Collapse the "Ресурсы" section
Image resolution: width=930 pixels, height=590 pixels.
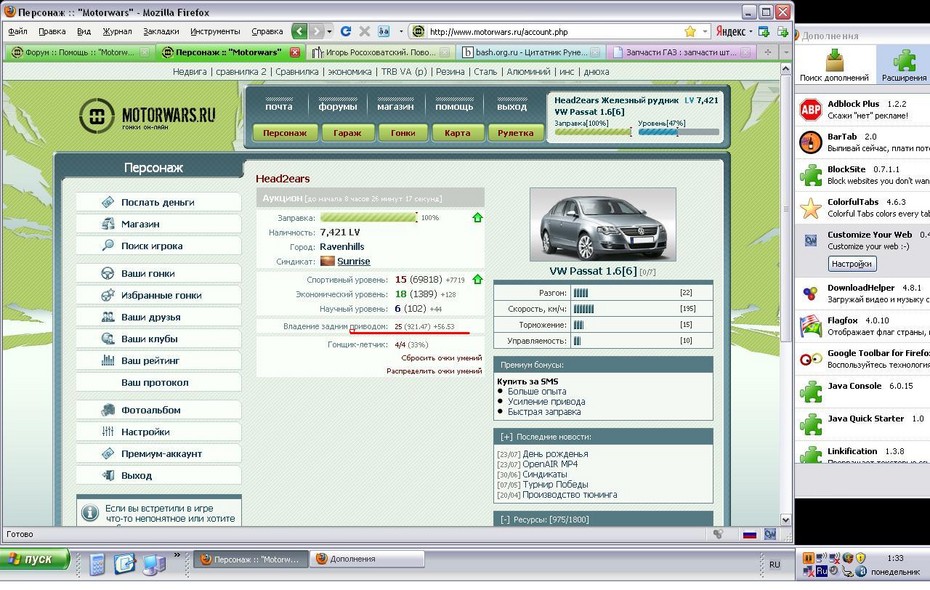tap(506, 519)
